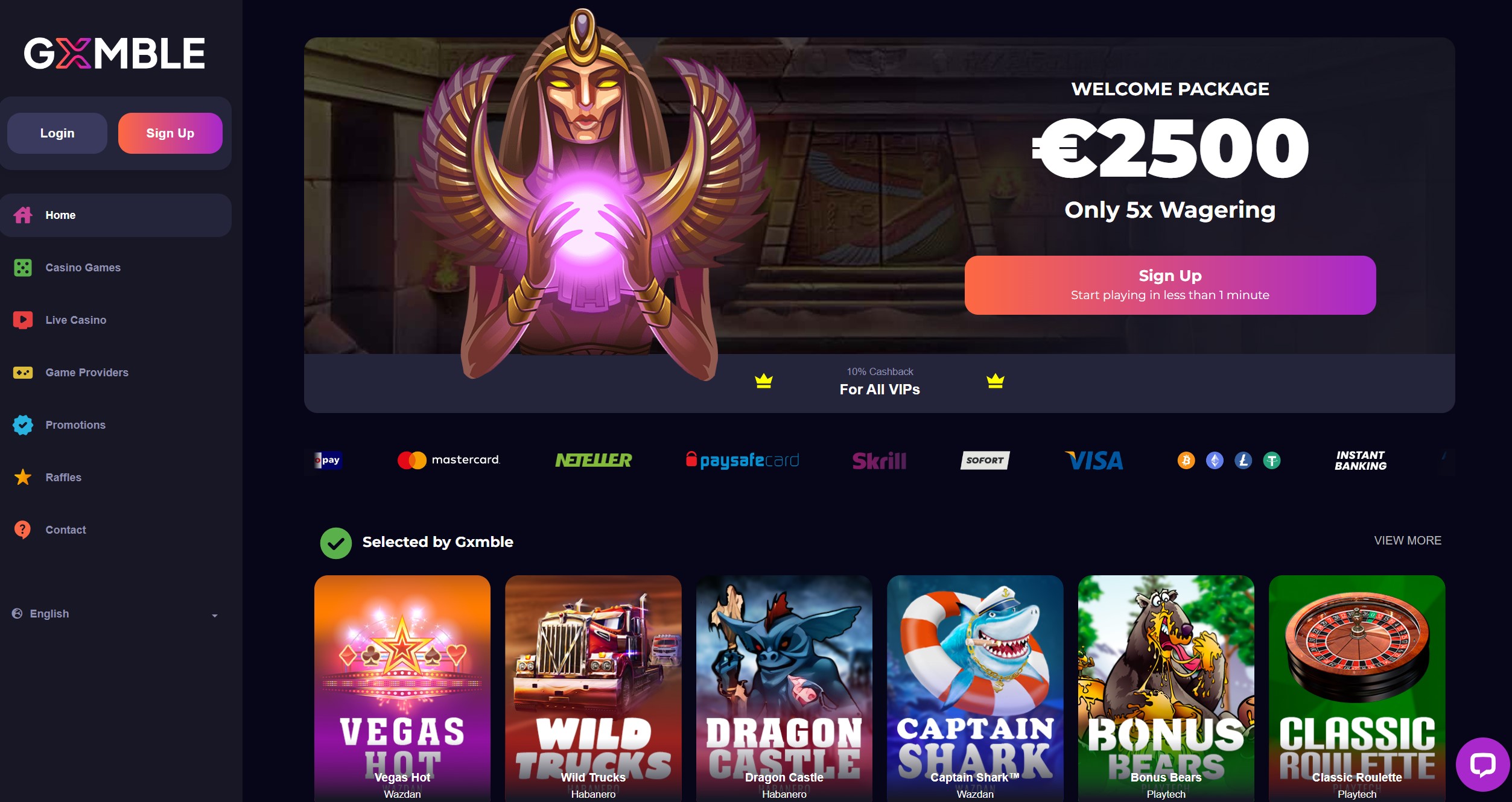
Task: Click the Ethereum payment icon
Action: click(x=1215, y=461)
